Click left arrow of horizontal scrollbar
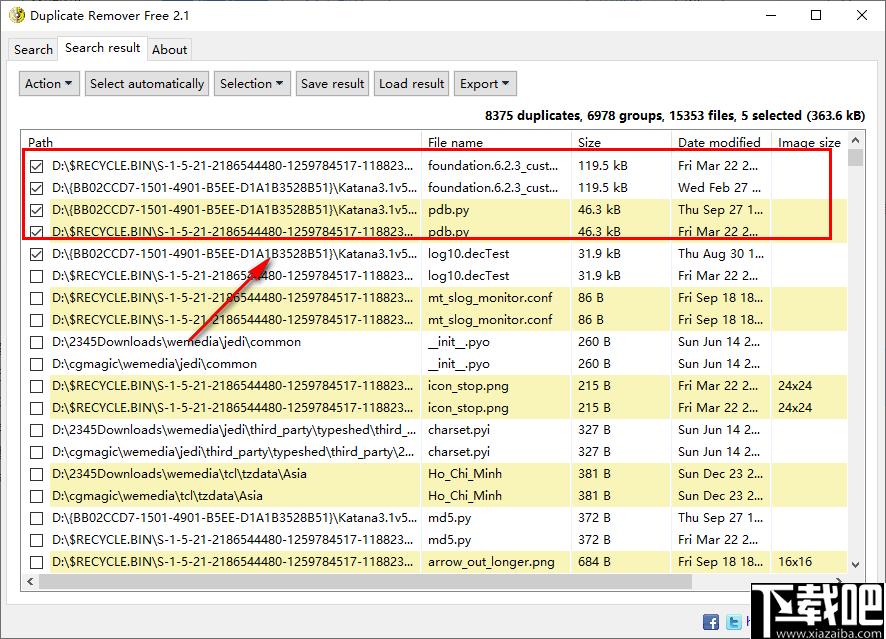The height and width of the screenshot is (639, 886). coord(30,581)
